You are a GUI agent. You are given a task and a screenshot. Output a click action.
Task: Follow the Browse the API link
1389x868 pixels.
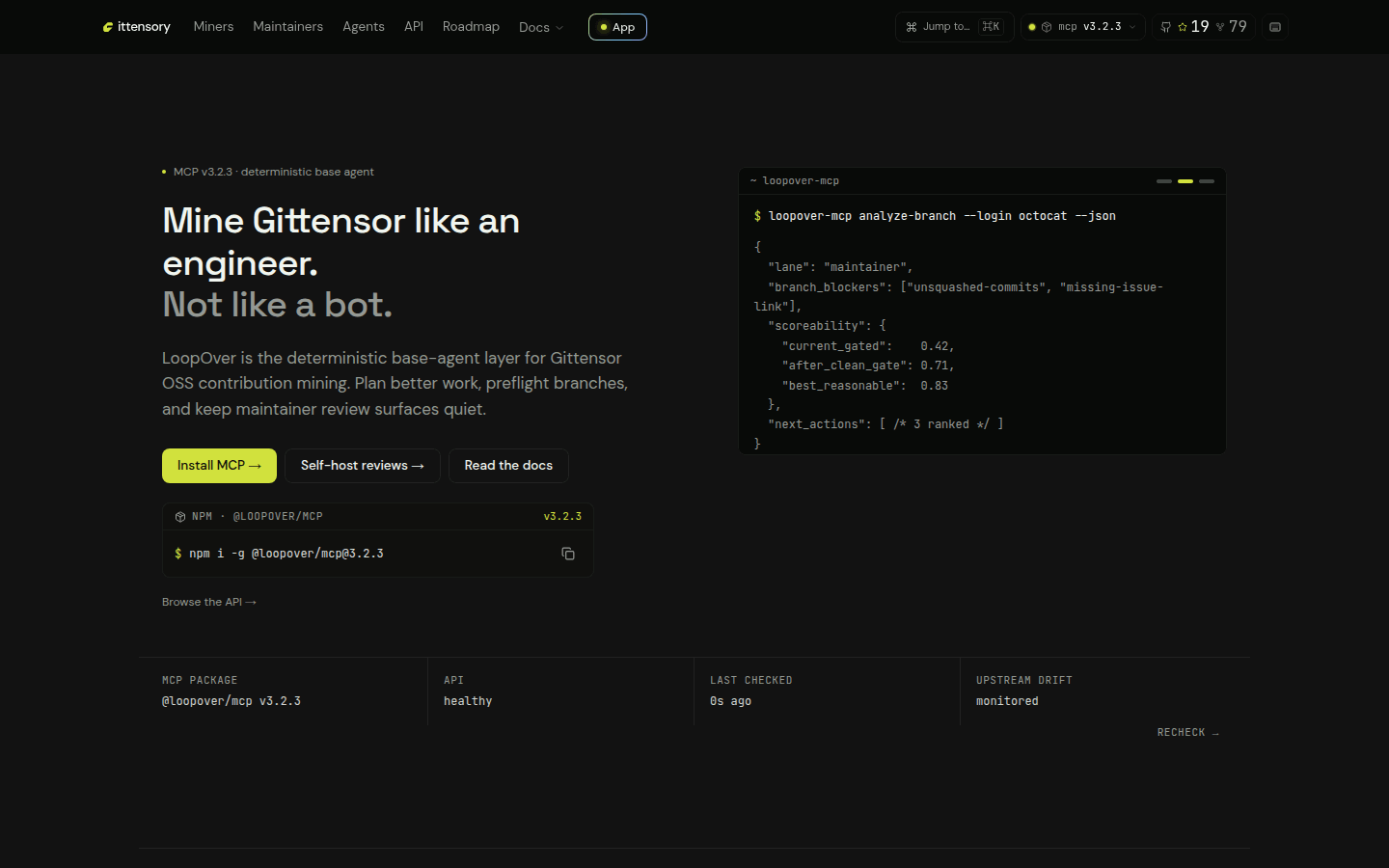[209, 602]
